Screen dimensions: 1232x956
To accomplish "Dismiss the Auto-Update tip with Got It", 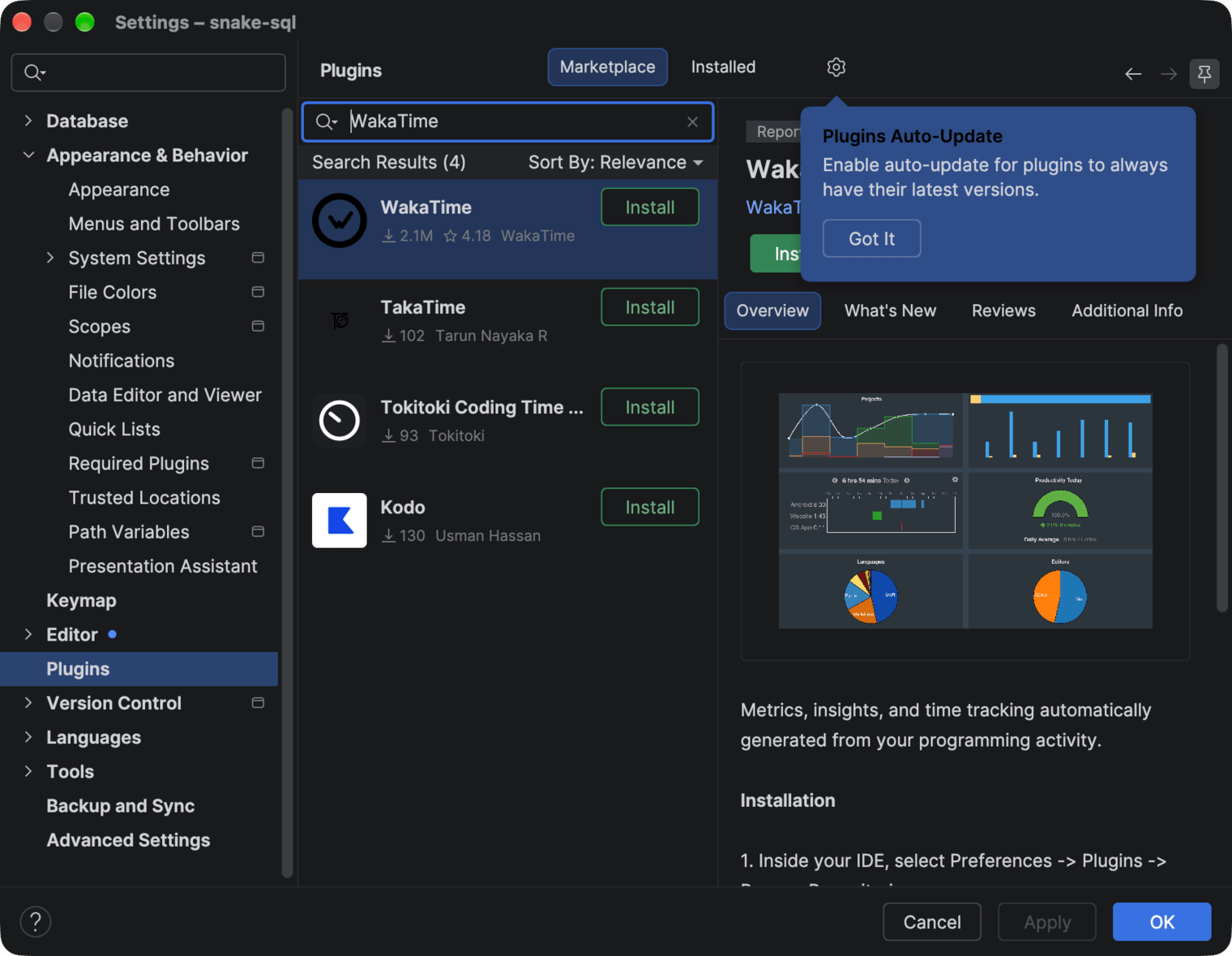I will [x=871, y=238].
